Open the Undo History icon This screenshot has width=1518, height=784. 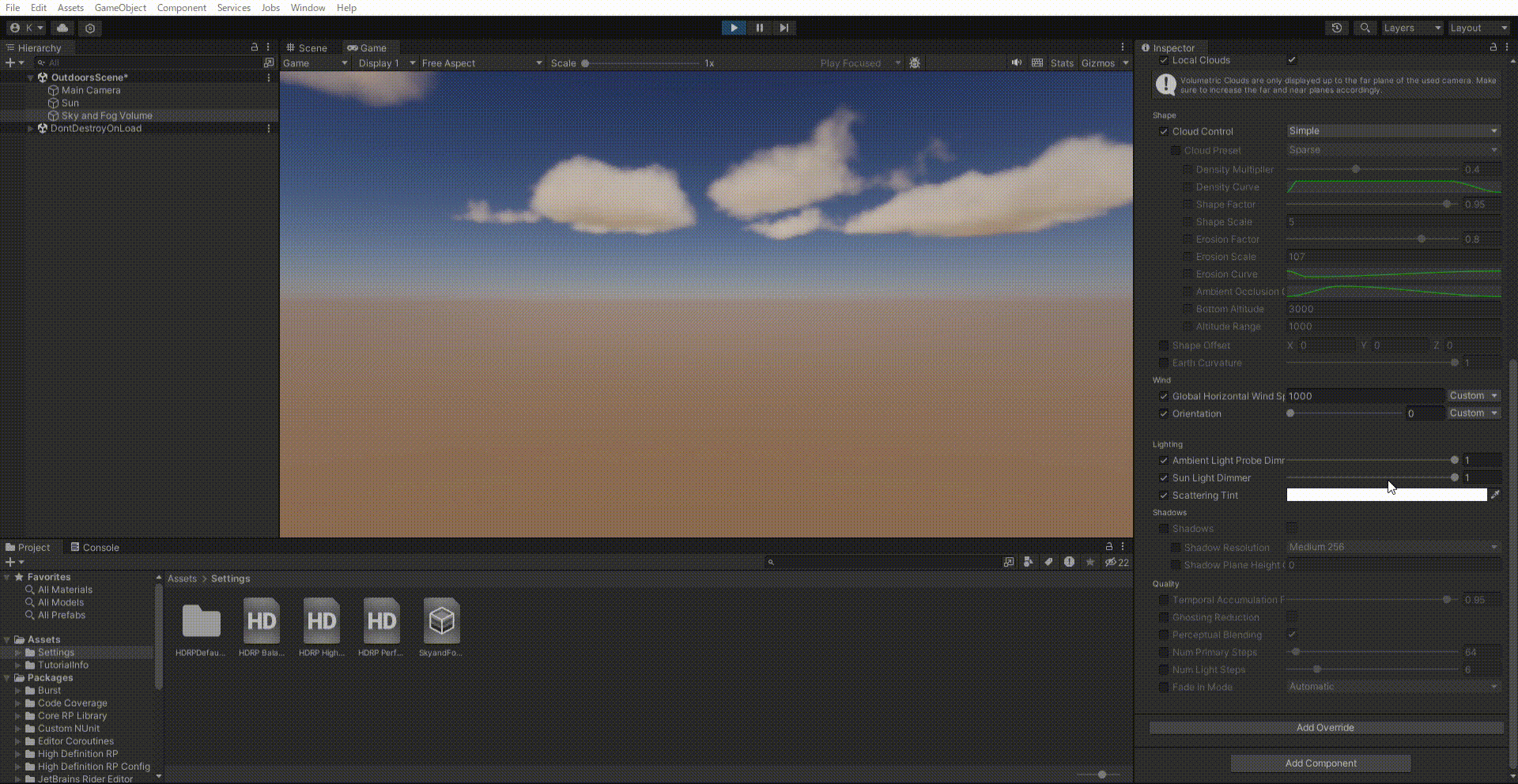1337,28
